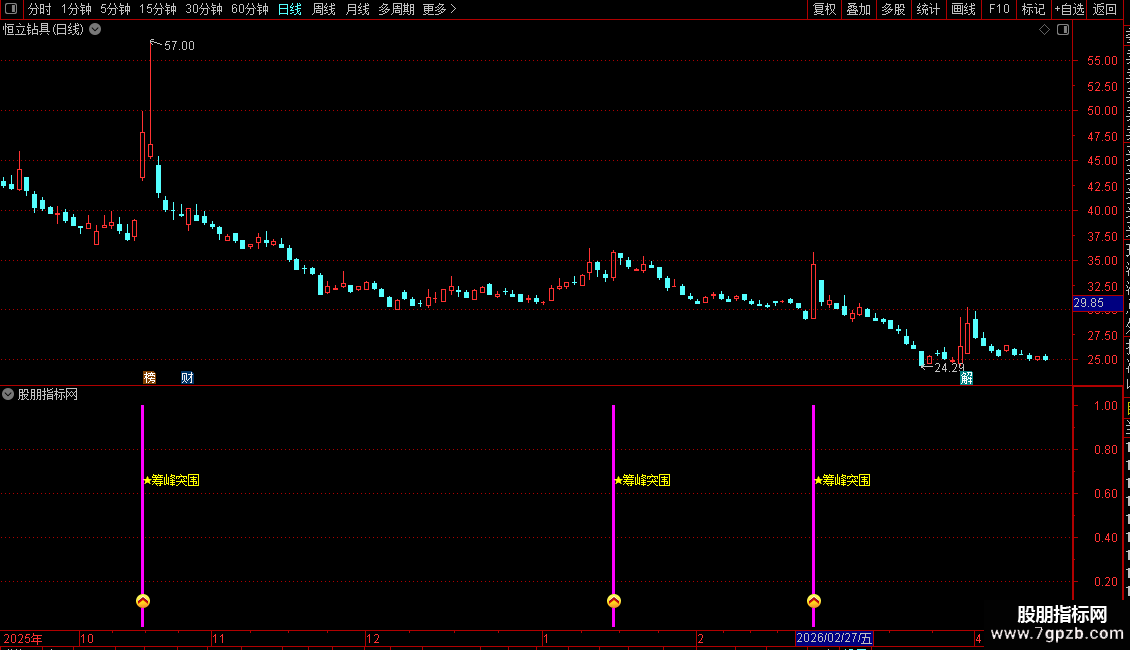1130x650 pixels.
Task: Select the 15分钟 period tab
Action: (x=157, y=9)
